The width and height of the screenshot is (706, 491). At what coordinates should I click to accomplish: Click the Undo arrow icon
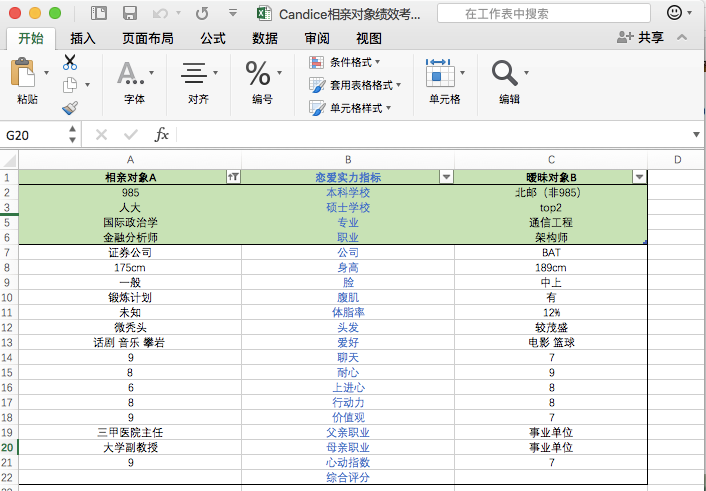[x=160, y=14]
